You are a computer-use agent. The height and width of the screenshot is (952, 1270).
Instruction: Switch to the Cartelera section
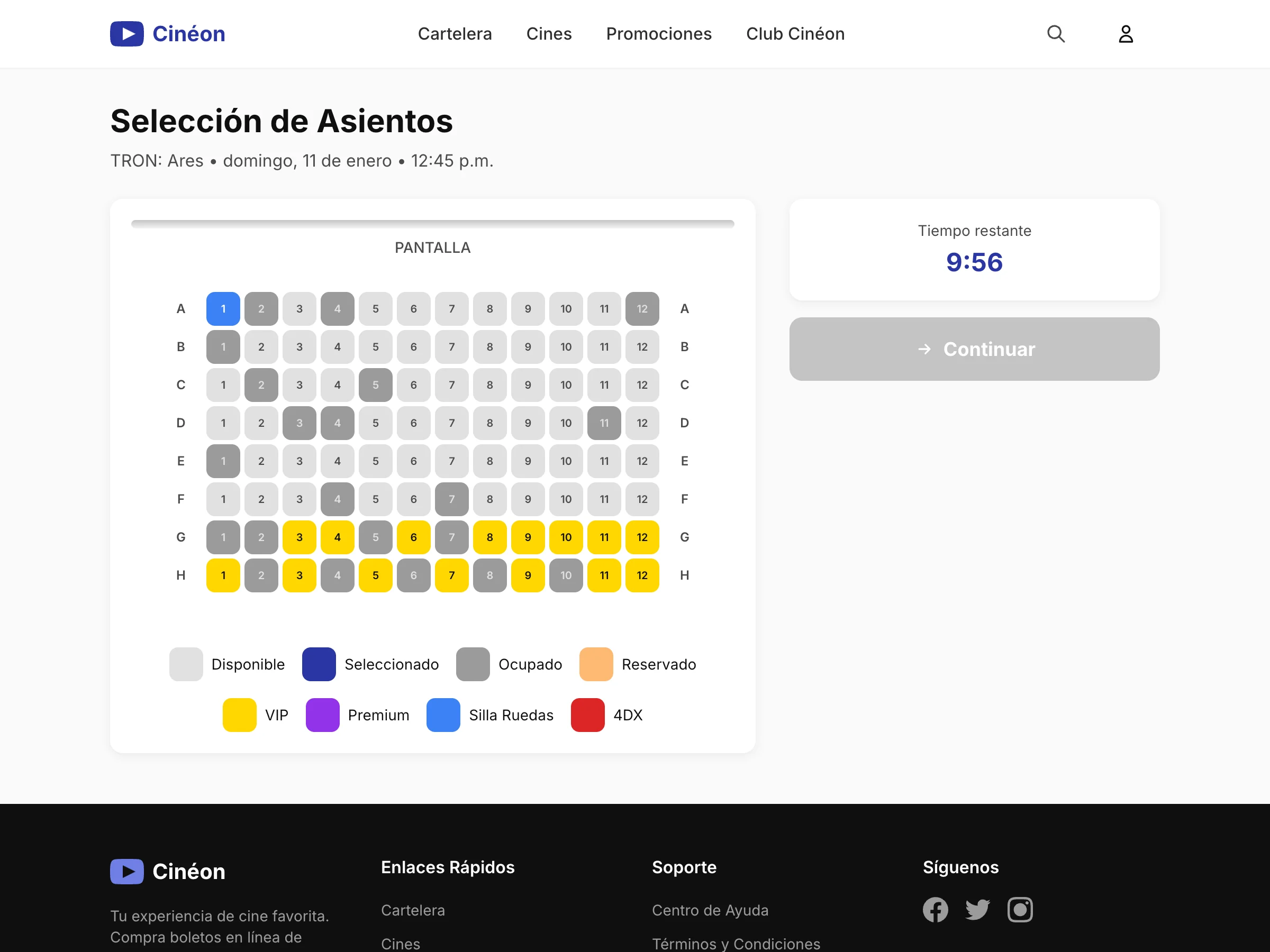(455, 34)
